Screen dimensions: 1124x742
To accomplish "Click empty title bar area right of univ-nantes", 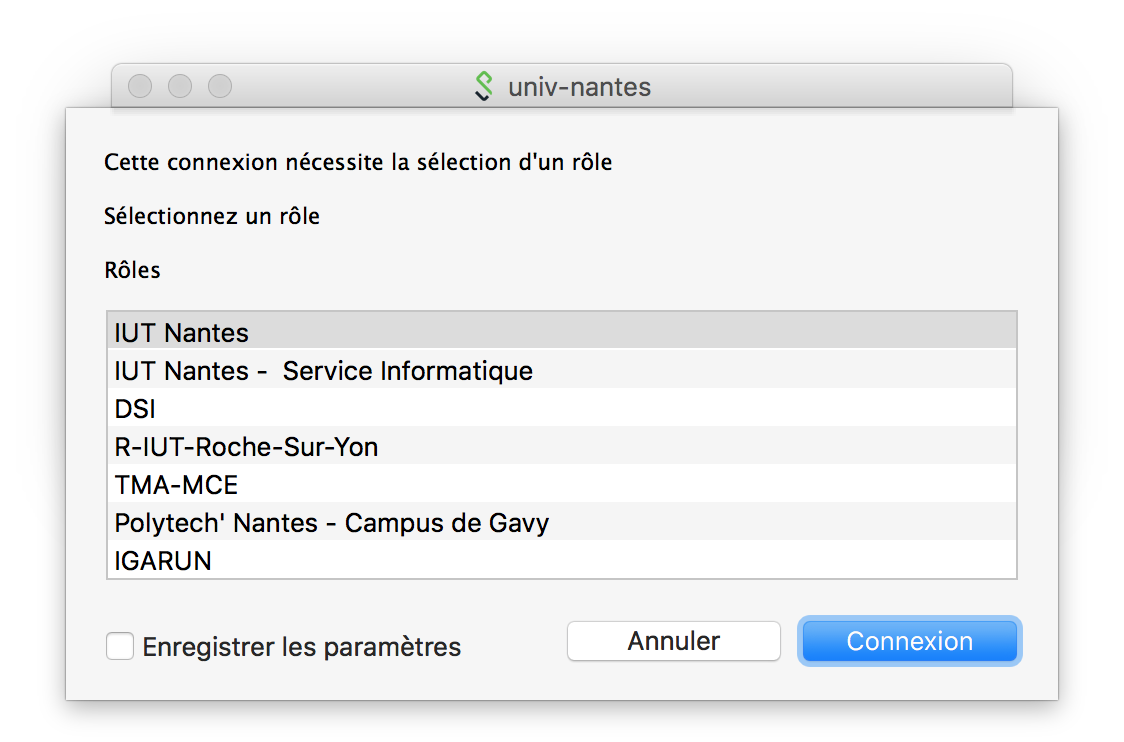I will coord(830,87).
